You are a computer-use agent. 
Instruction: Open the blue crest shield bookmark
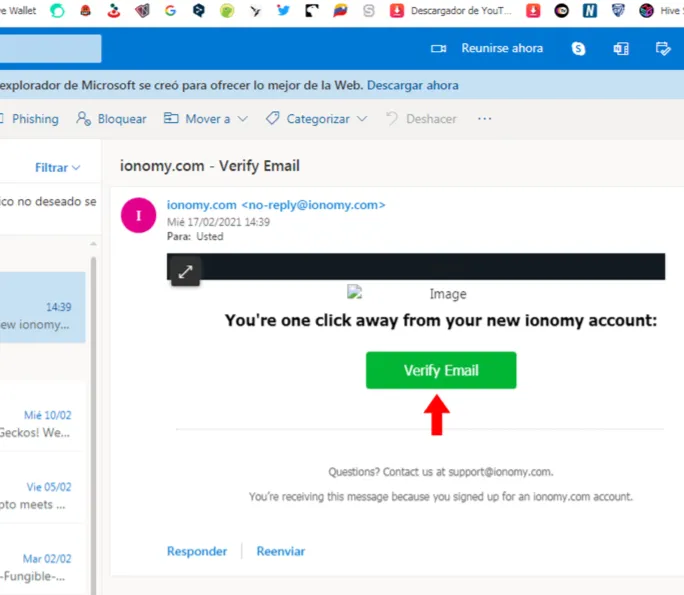618,10
